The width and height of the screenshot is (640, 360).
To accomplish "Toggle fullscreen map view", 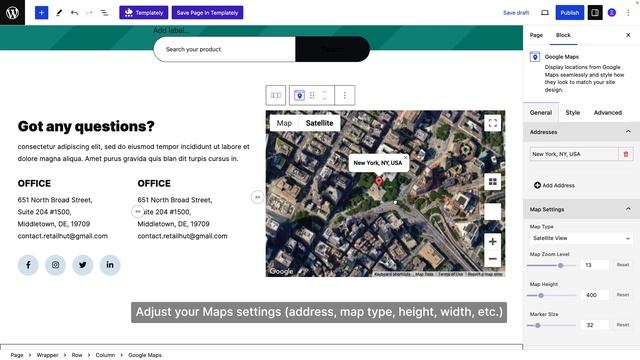I will [x=493, y=123].
